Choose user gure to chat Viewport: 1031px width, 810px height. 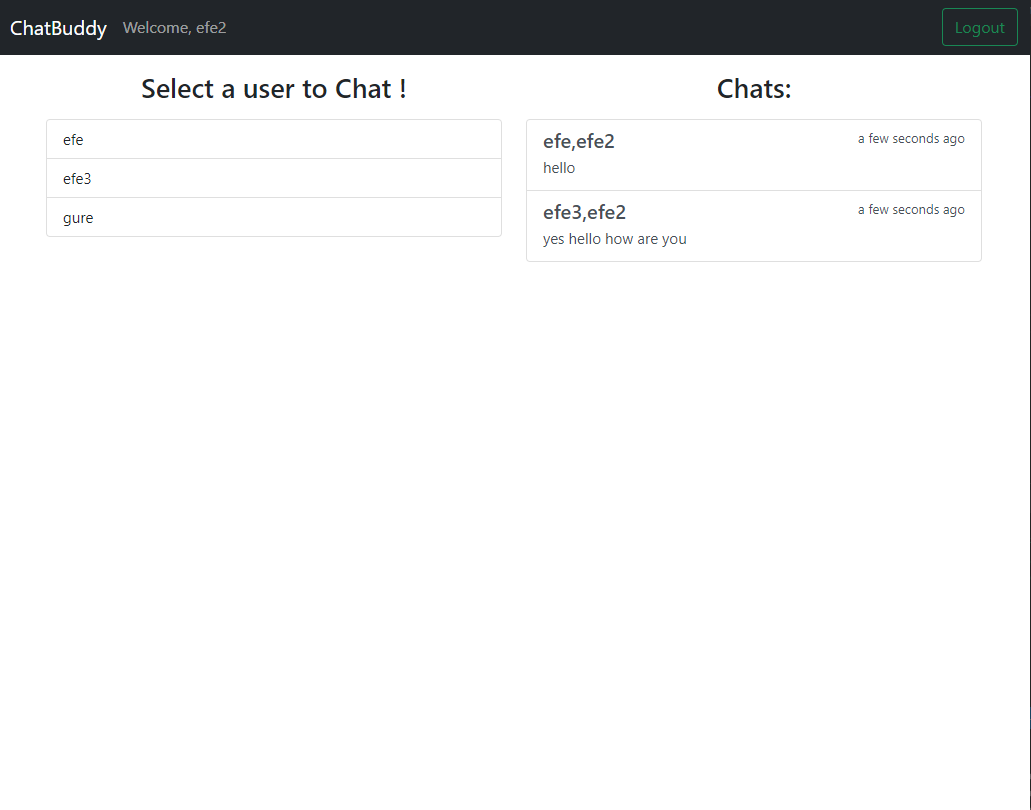coord(274,217)
